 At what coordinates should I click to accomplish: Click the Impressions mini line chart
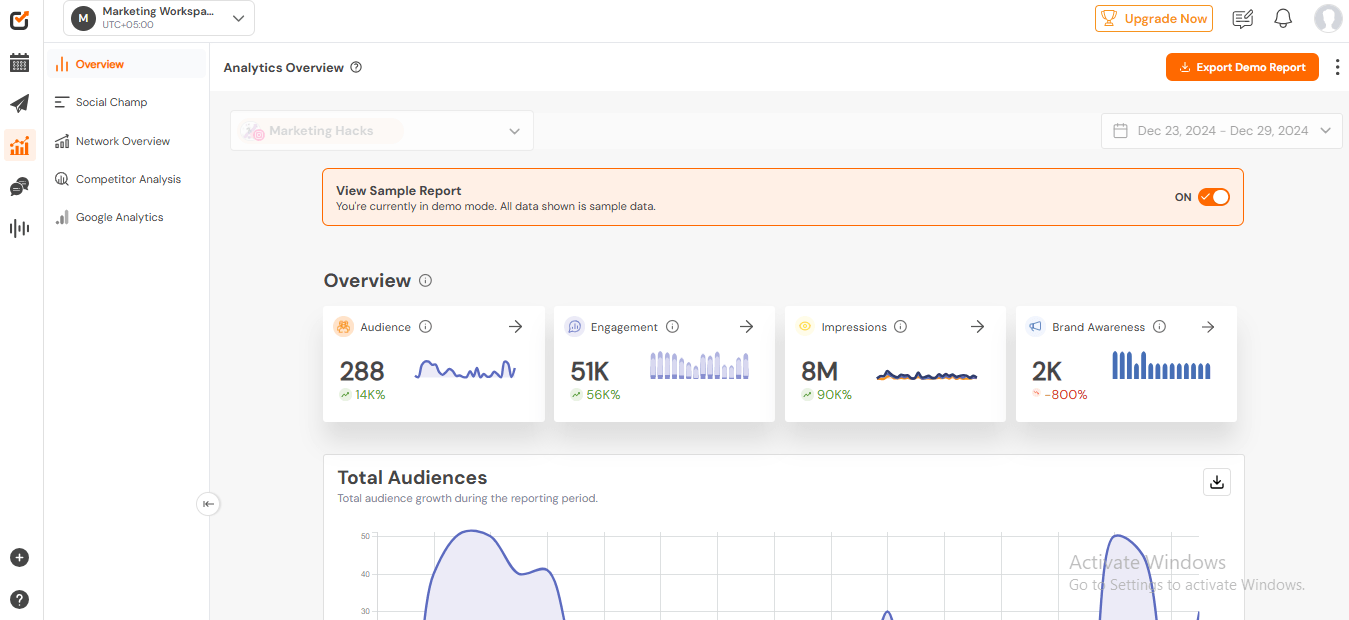click(927, 376)
